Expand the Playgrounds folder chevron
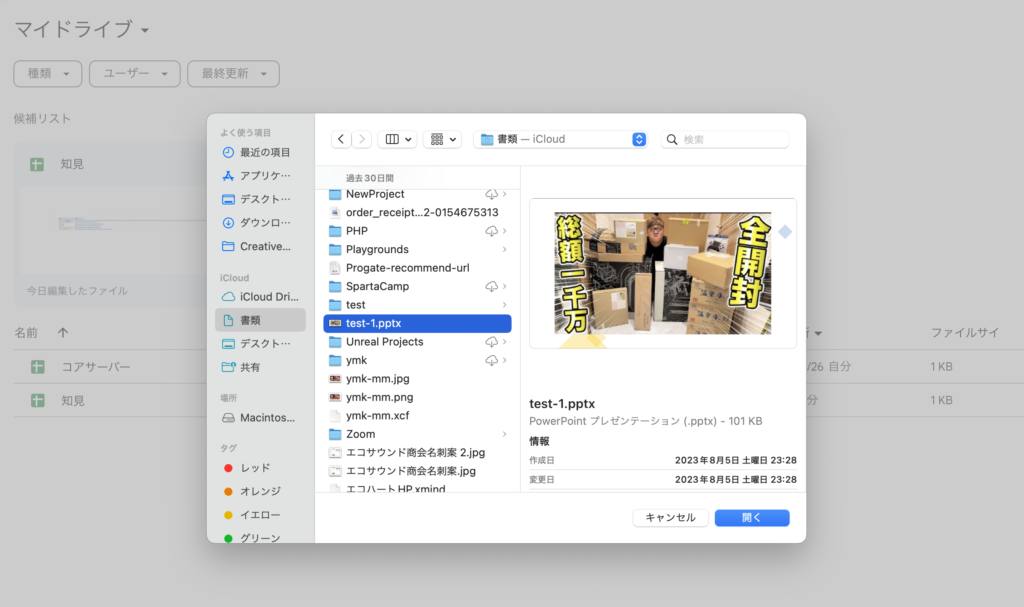 [x=504, y=249]
